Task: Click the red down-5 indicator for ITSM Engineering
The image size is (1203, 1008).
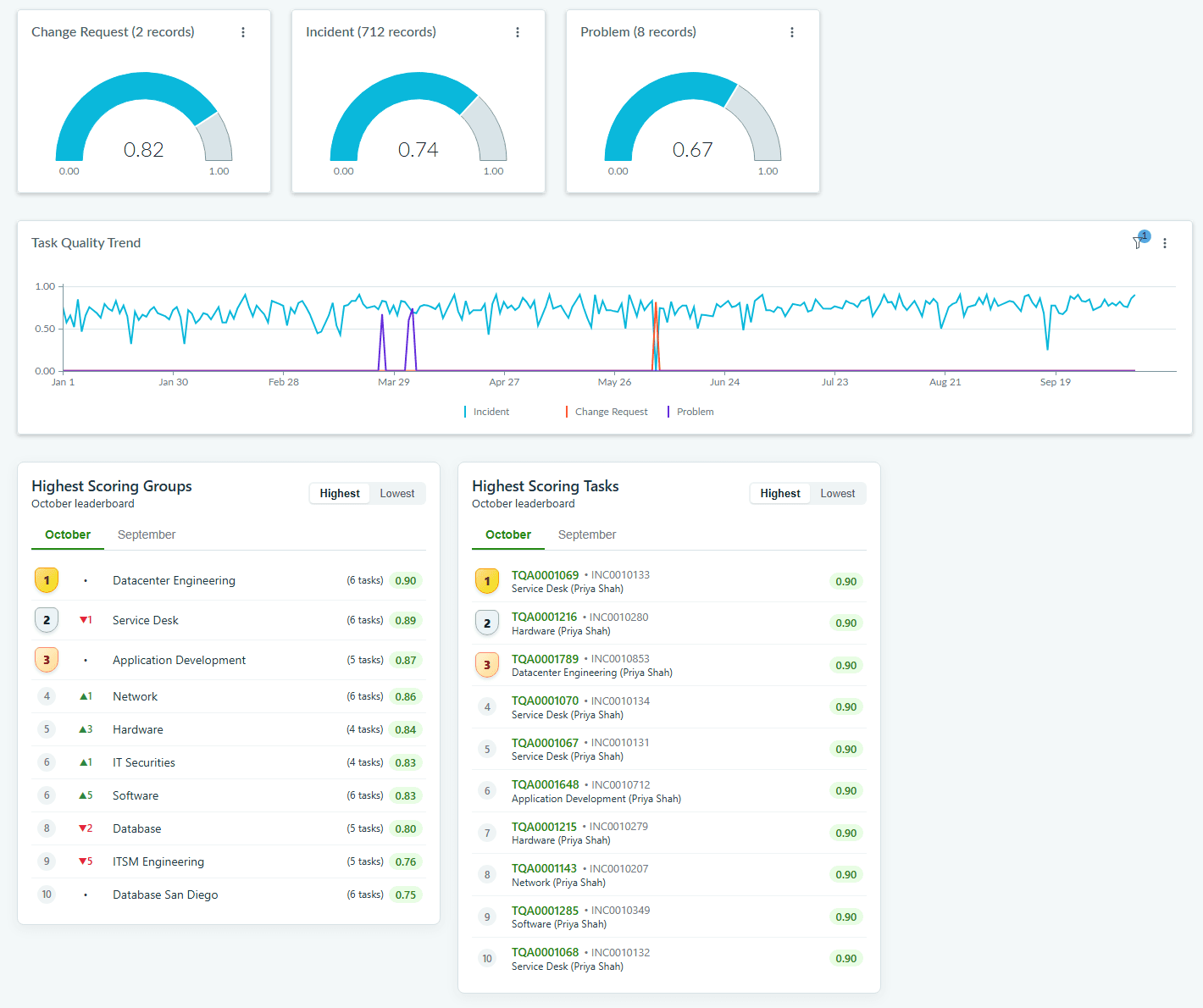Action: [x=86, y=861]
